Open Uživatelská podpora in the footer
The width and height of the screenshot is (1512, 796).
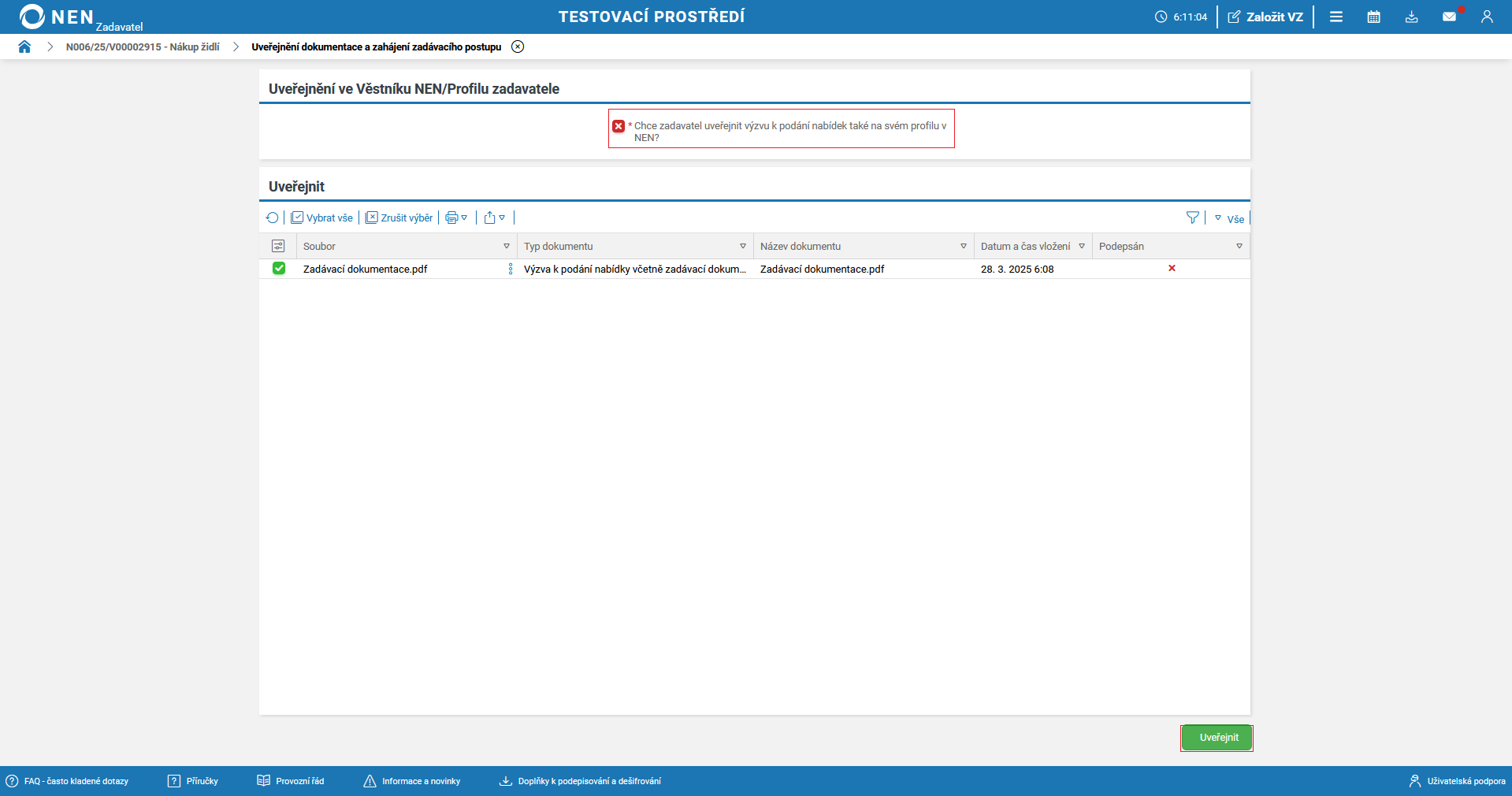click(x=1457, y=781)
